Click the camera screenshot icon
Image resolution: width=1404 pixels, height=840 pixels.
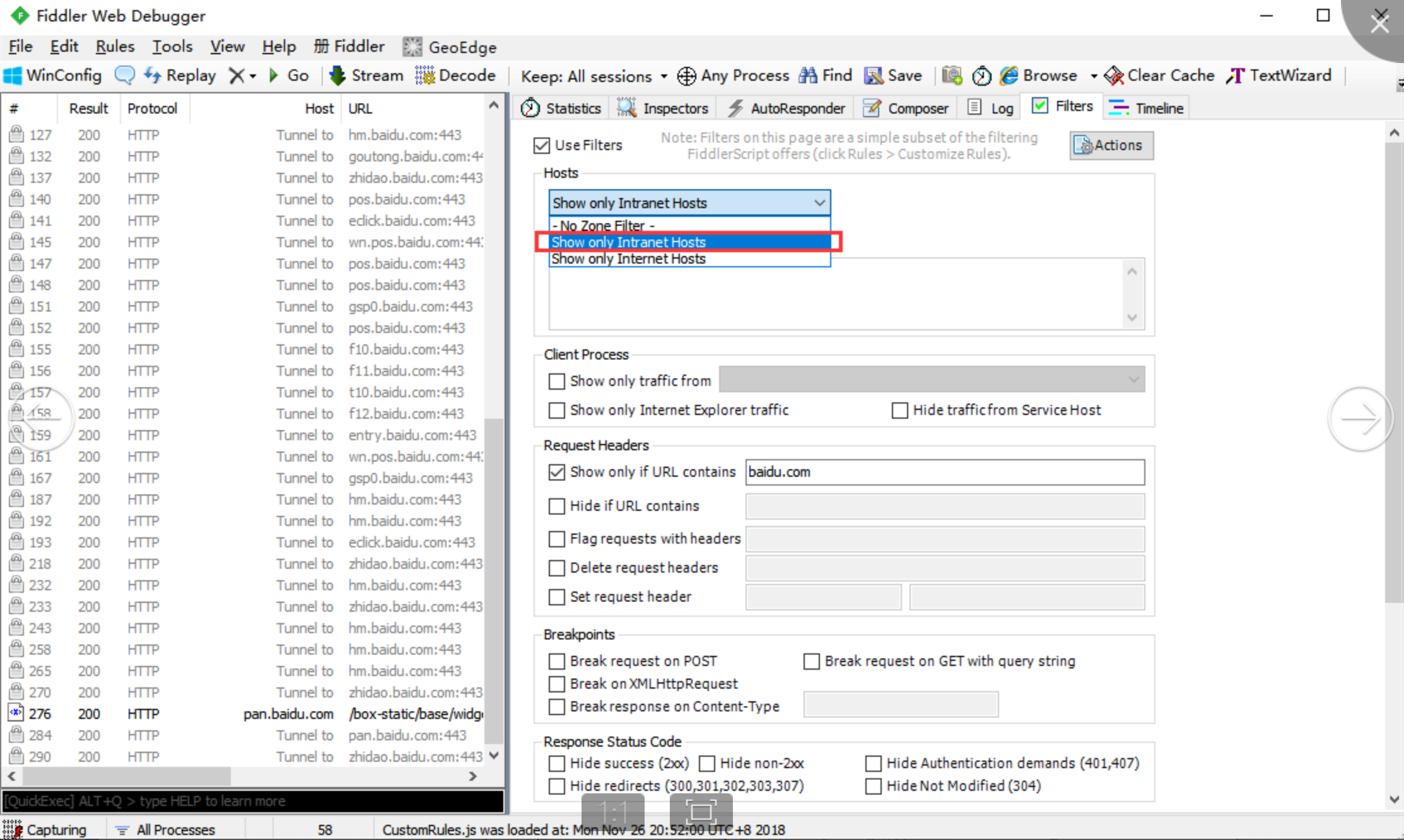(x=952, y=76)
